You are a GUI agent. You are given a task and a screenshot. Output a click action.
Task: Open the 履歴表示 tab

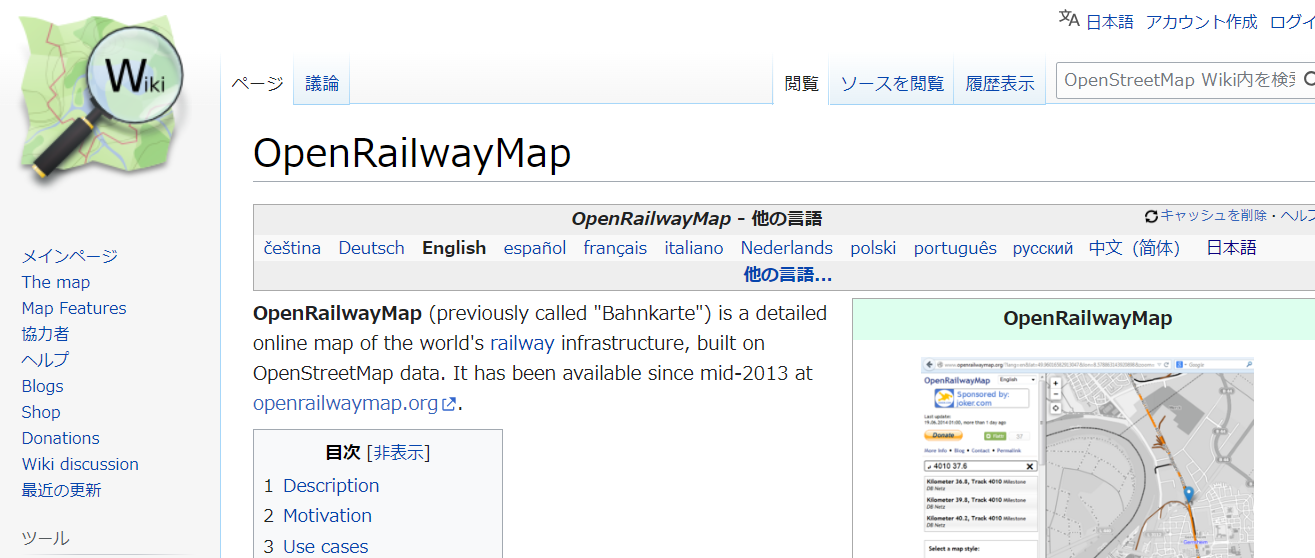coord(1000,84)
